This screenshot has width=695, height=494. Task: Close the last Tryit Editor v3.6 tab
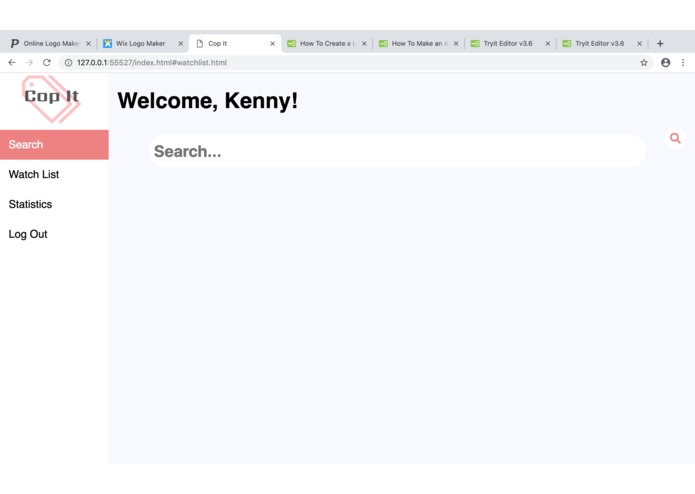point(639,43)
